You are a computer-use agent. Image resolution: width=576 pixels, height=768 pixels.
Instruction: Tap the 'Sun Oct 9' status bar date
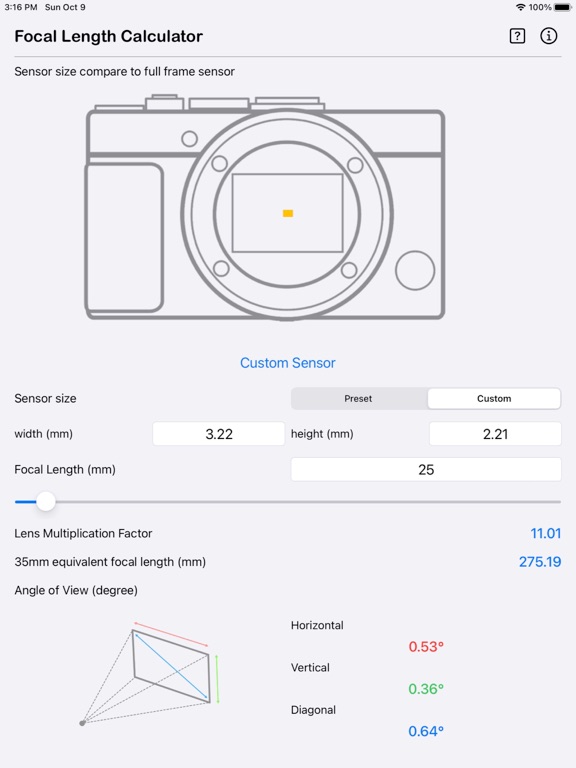coord(65,7)
